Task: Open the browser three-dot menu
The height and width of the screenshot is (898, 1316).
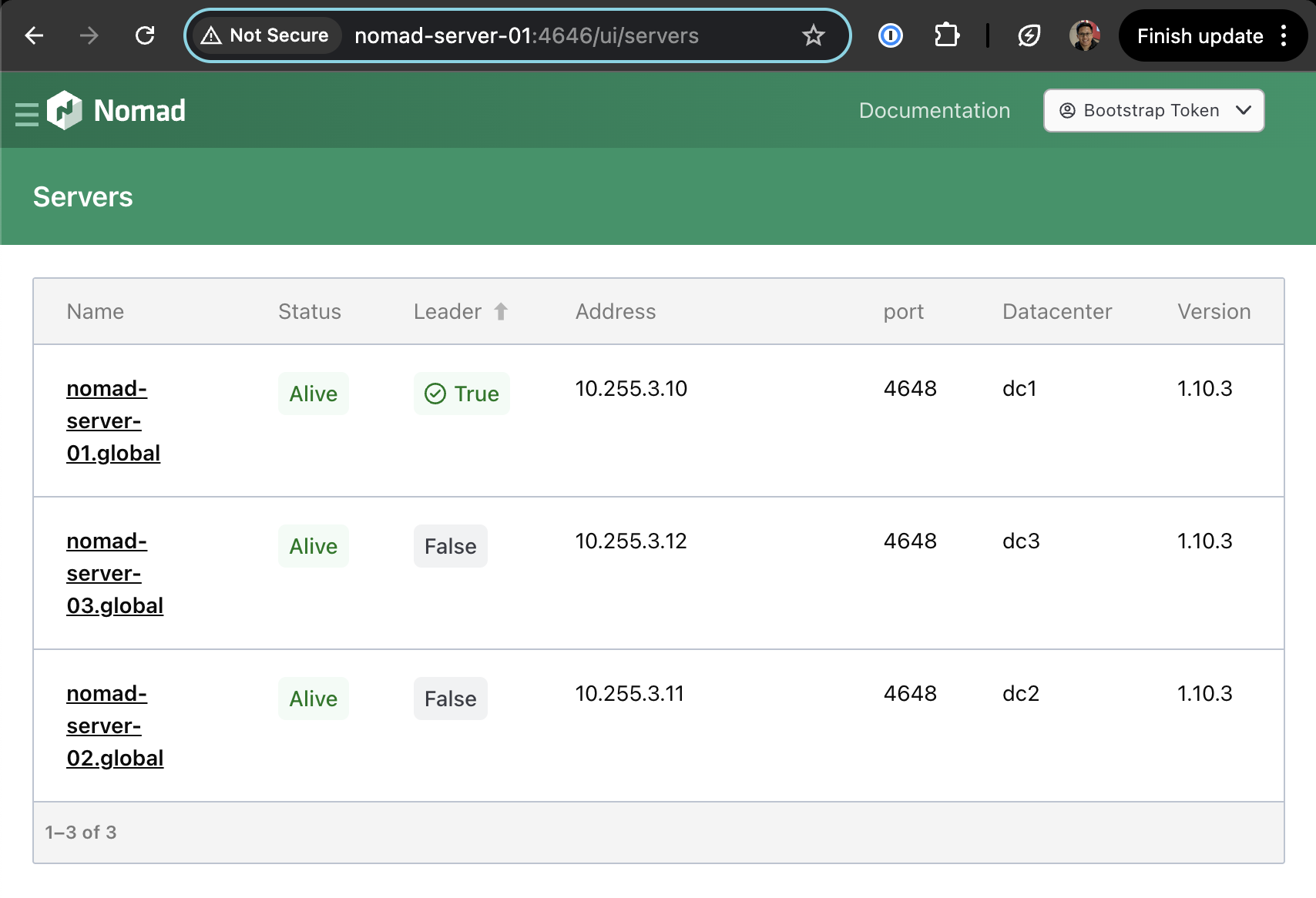Action: coord(1283,35)
